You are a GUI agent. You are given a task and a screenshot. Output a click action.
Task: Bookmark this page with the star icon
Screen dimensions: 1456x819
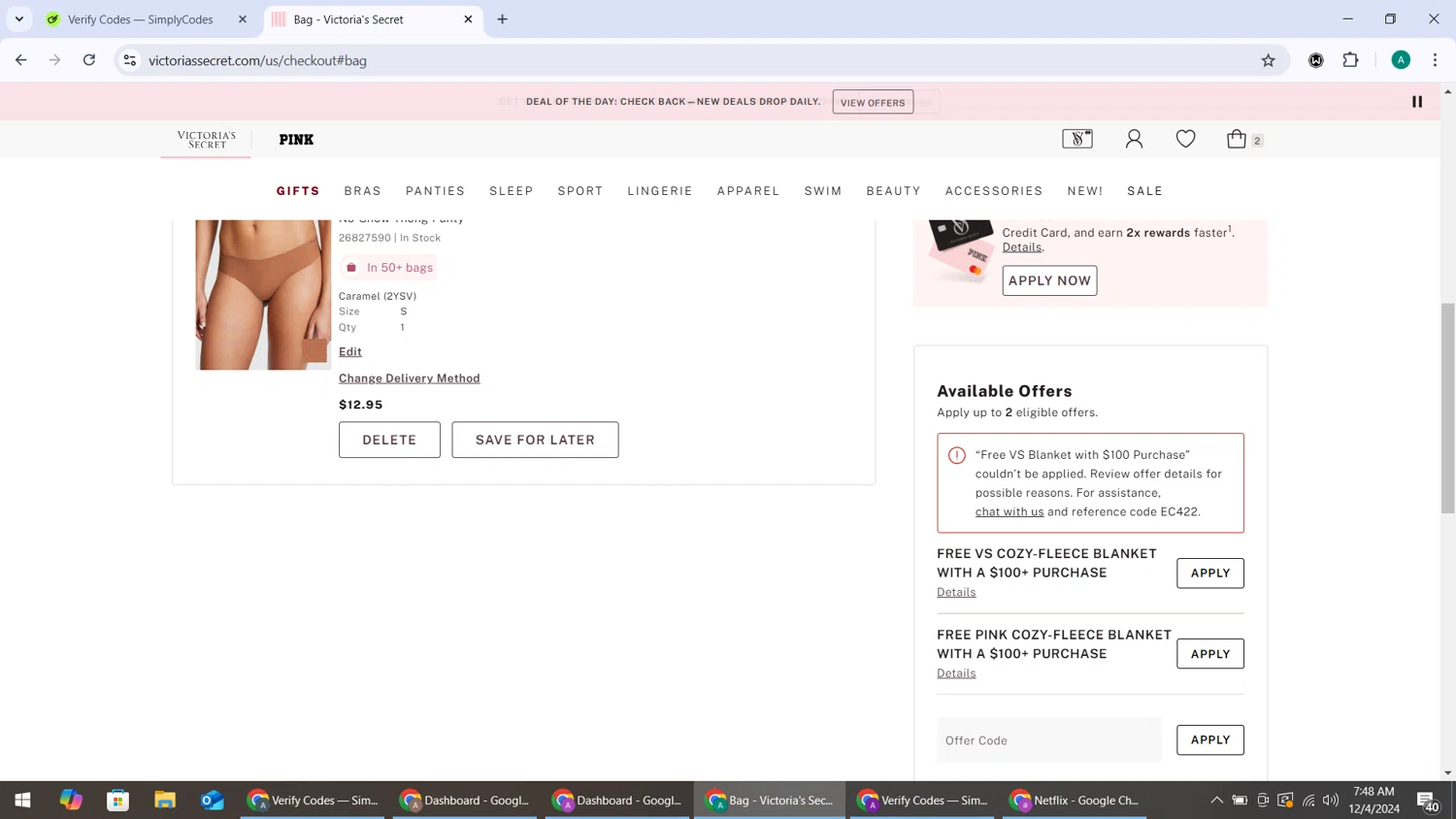[1268, 60]
